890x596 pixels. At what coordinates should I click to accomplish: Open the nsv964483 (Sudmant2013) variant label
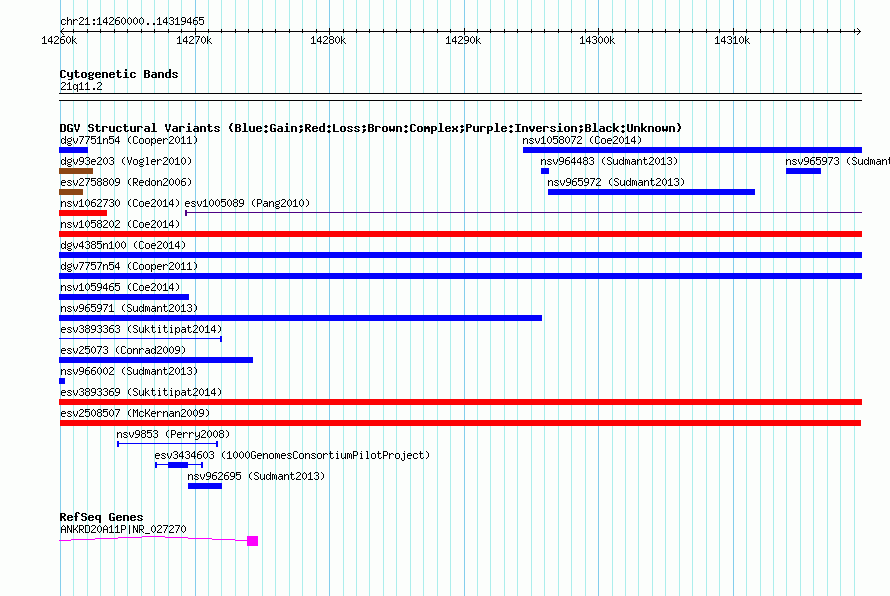(x=609, y=161)
